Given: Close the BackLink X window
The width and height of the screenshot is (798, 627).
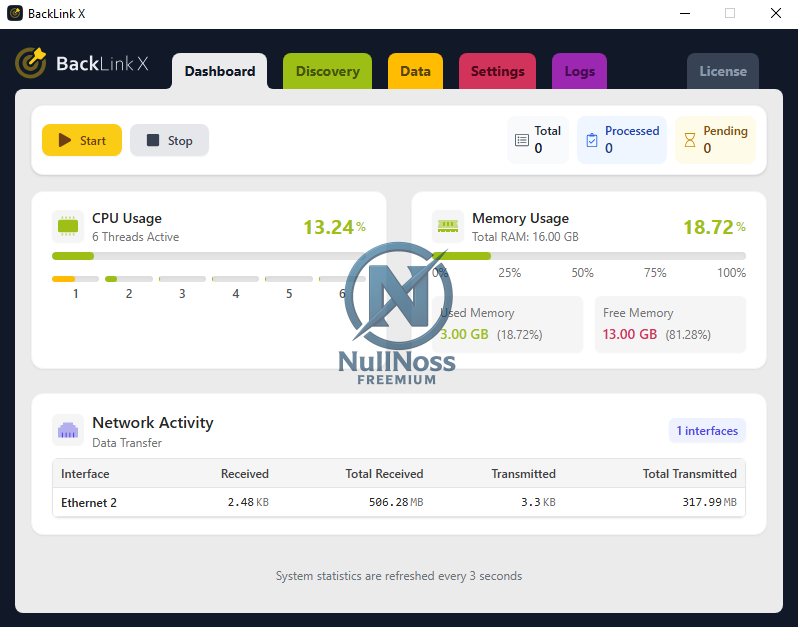Looking at the screenshot, I should click(776, 13).
